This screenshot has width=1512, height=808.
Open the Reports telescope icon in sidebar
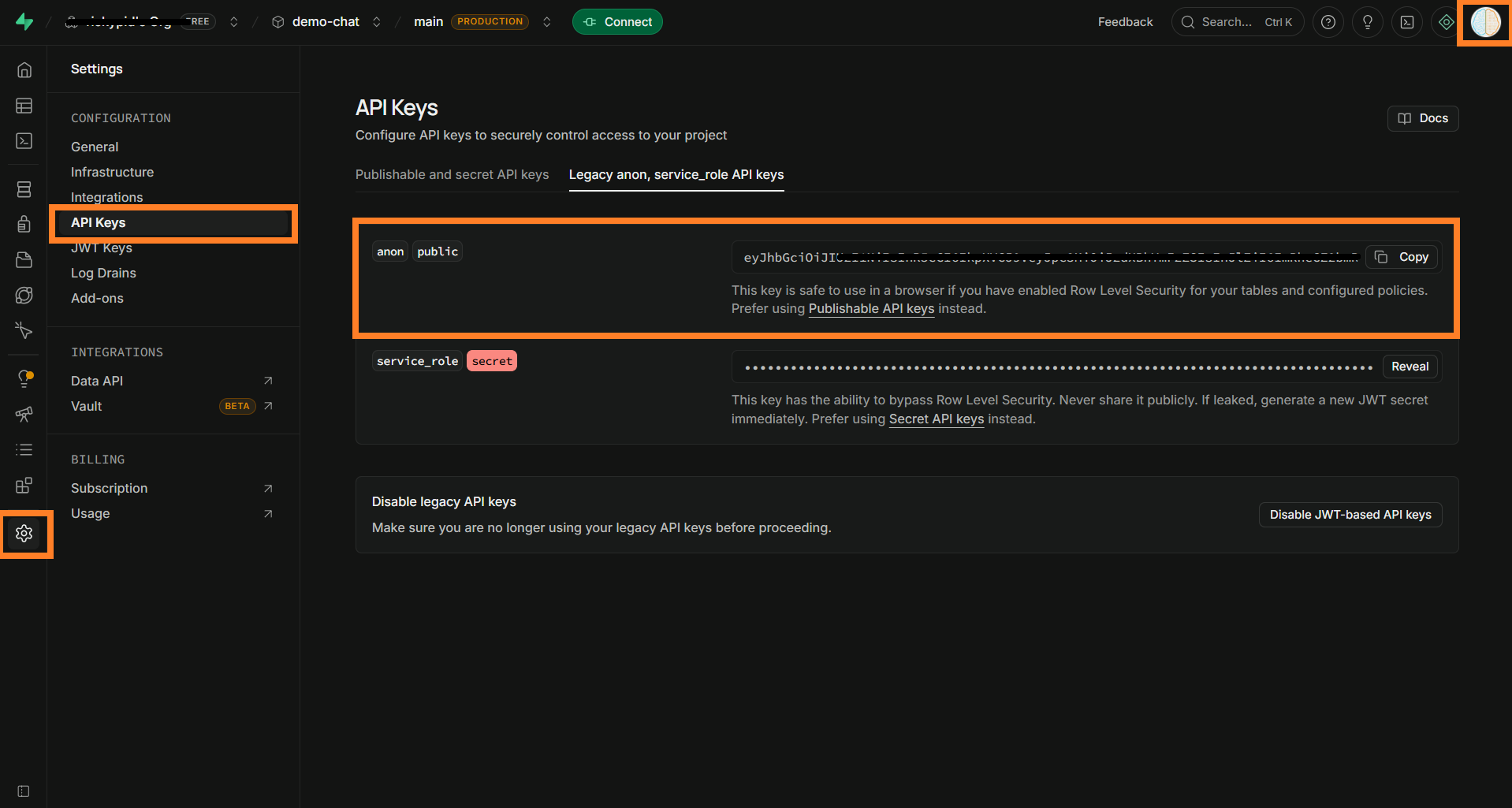tap(24, 414)
